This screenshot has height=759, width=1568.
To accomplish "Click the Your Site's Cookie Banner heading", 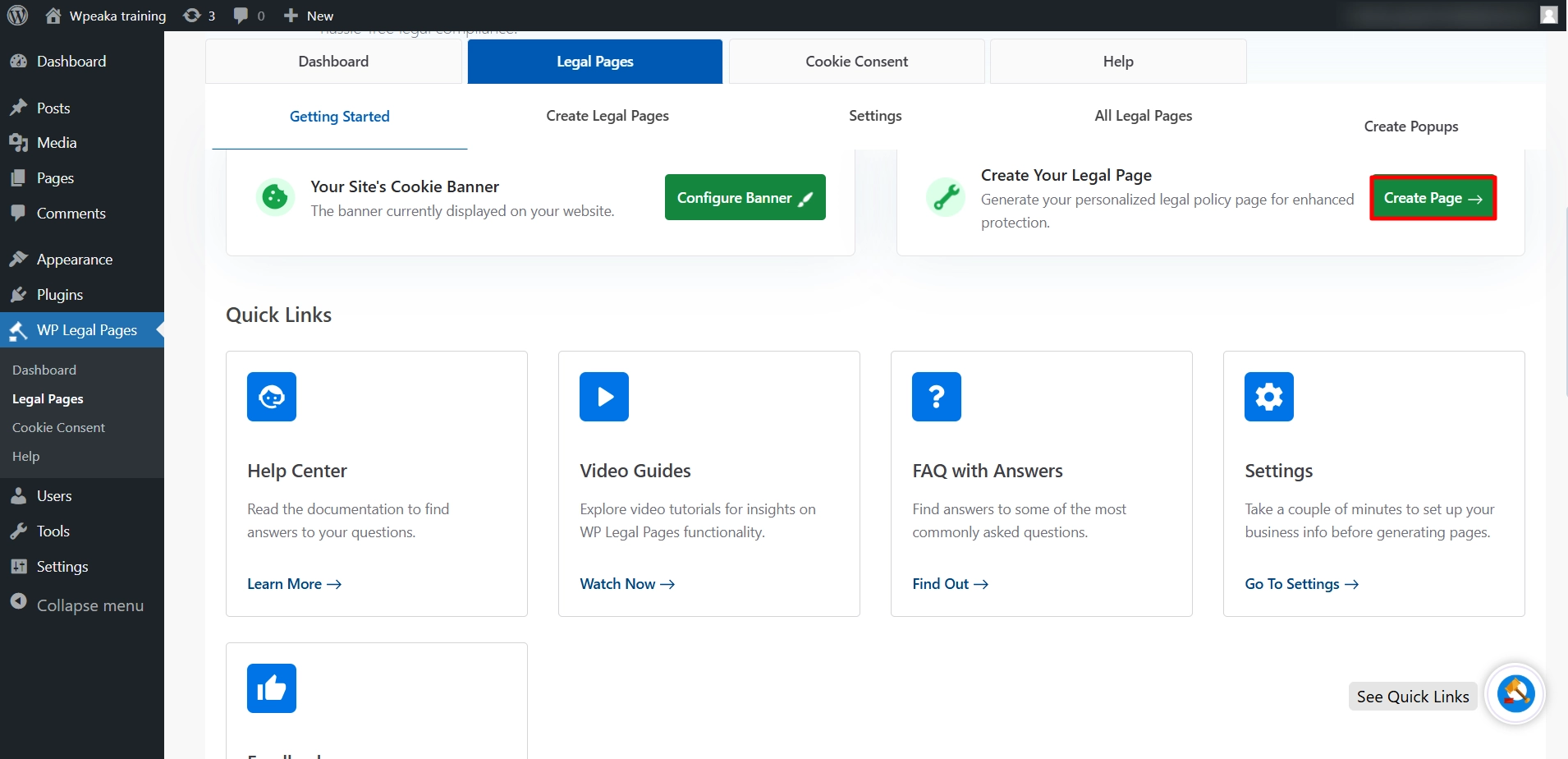I will pos(405,186).
